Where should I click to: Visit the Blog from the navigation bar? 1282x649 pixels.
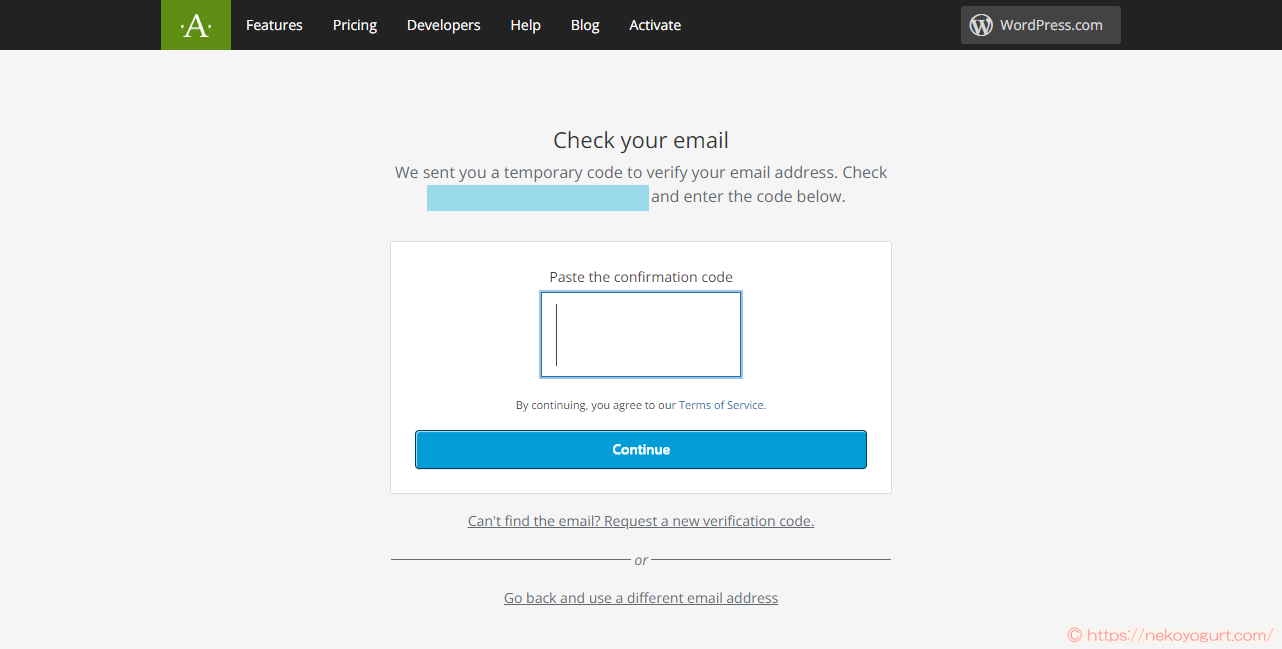click(x=585, y=25)
